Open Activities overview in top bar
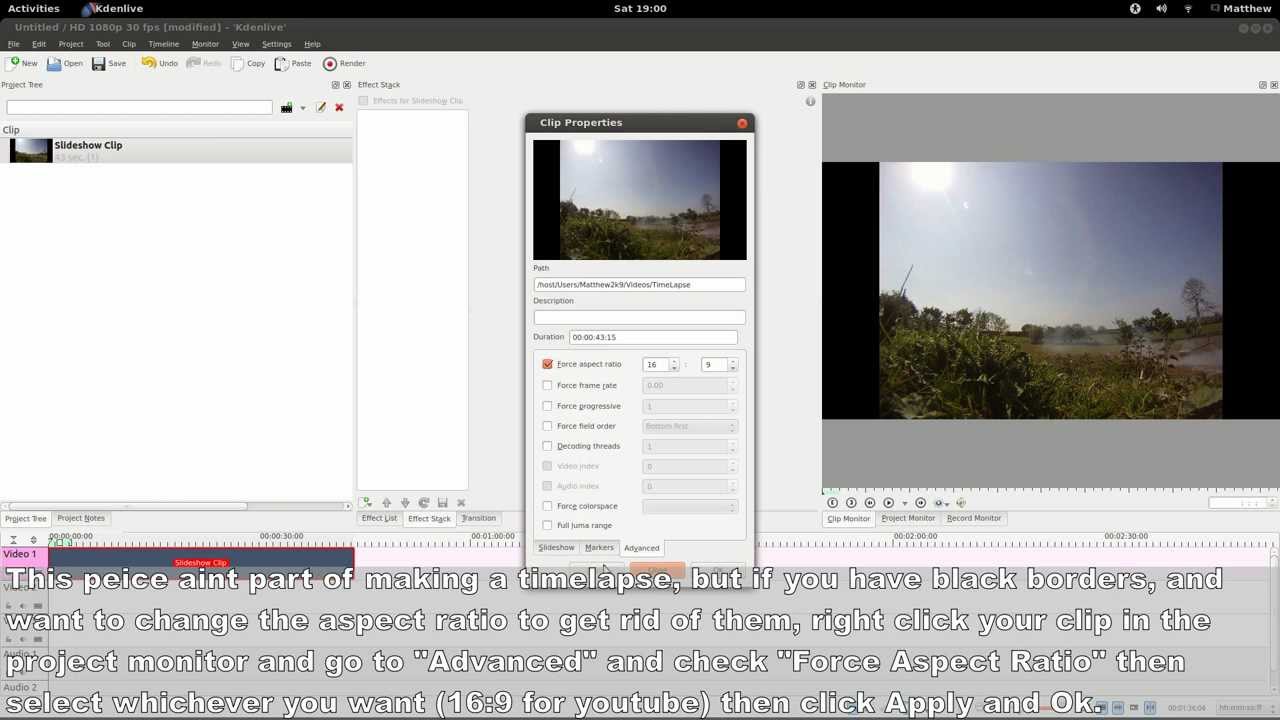Screen dimensions: 1280x720 (34, 8)
